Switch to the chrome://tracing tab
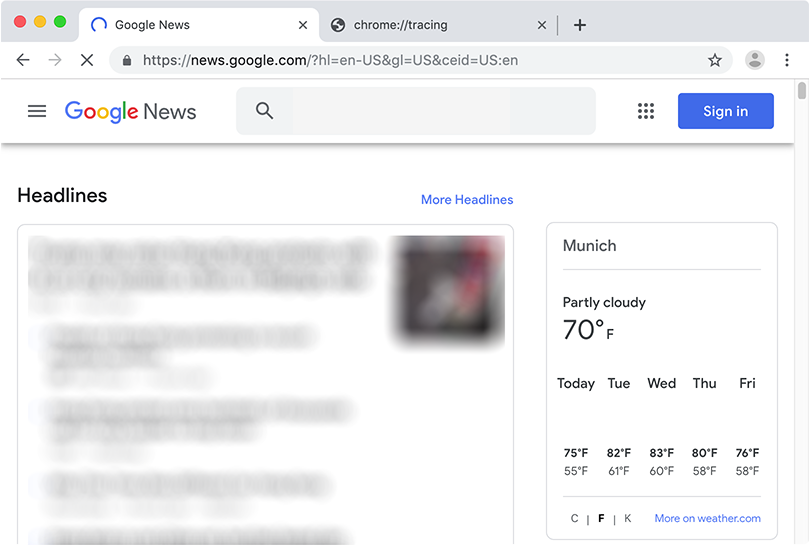Viewport: 809px width, 545px height. pyautogui.click(x=430, y=25)
